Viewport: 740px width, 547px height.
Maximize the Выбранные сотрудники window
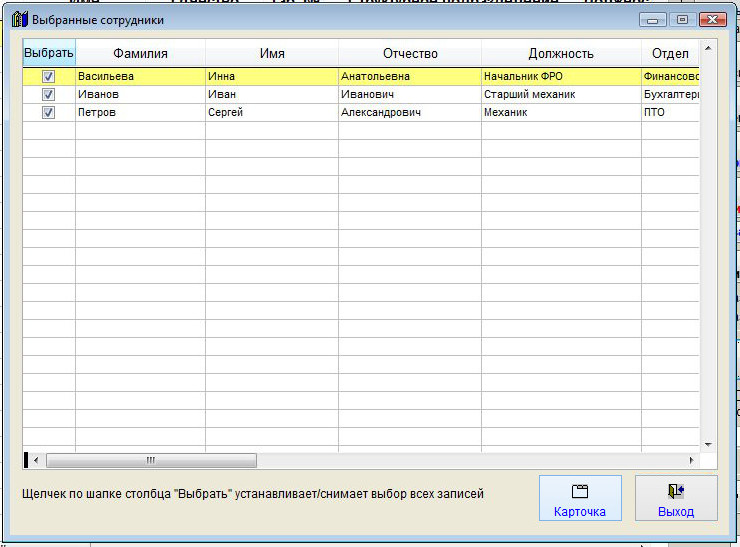(x=683, y=20)
